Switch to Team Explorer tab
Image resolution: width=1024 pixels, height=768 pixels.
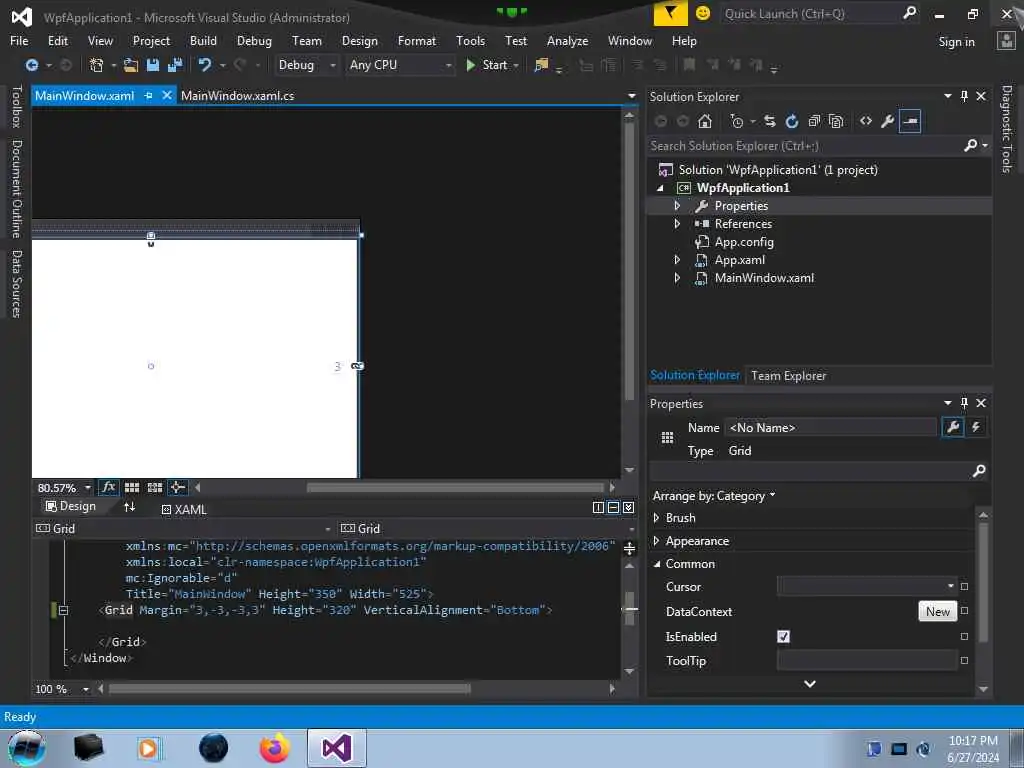pyautogui.click(x=788, y=376)
